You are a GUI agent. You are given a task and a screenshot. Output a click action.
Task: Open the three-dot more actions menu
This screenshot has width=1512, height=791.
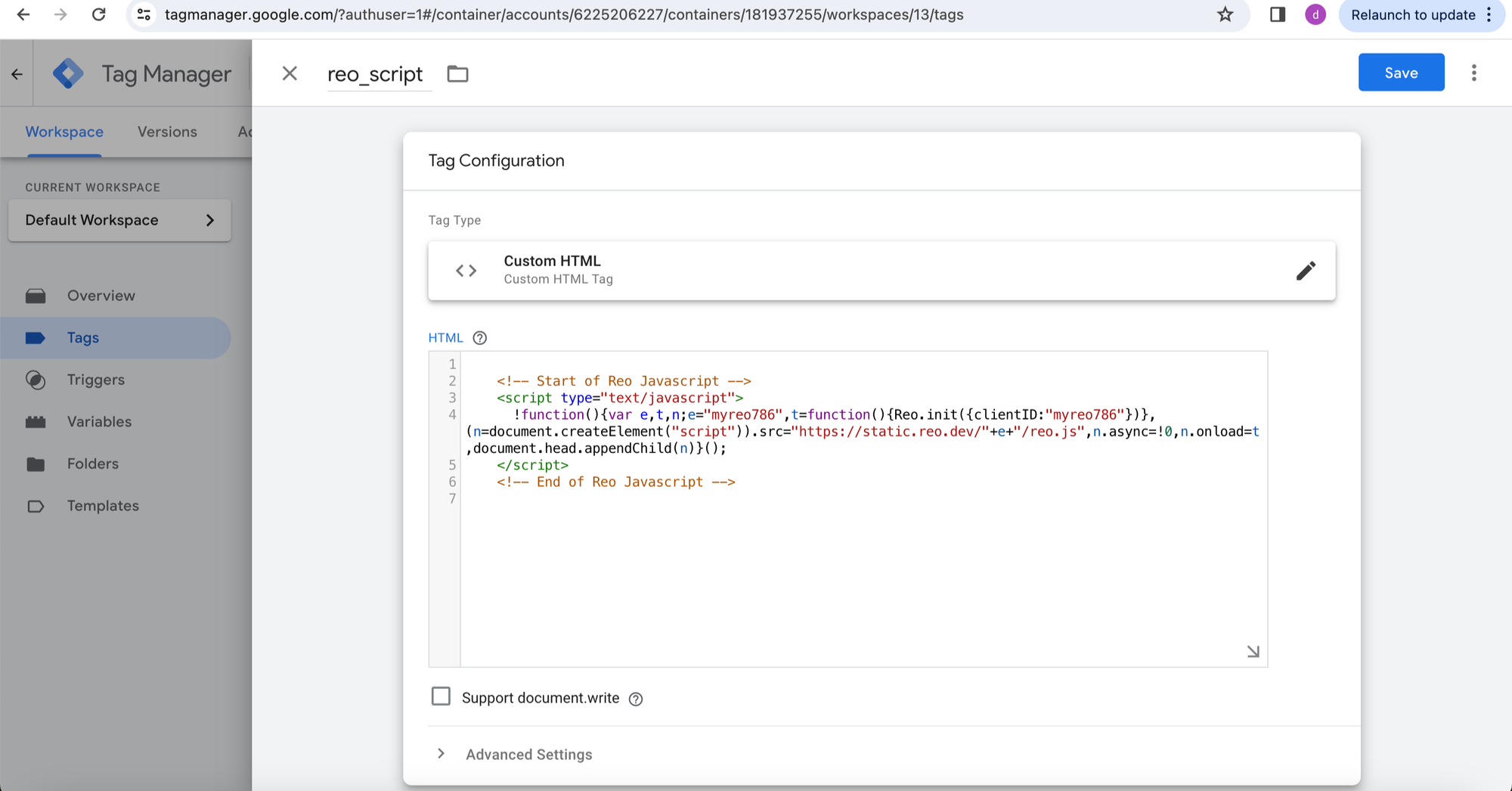point(1473,73)
